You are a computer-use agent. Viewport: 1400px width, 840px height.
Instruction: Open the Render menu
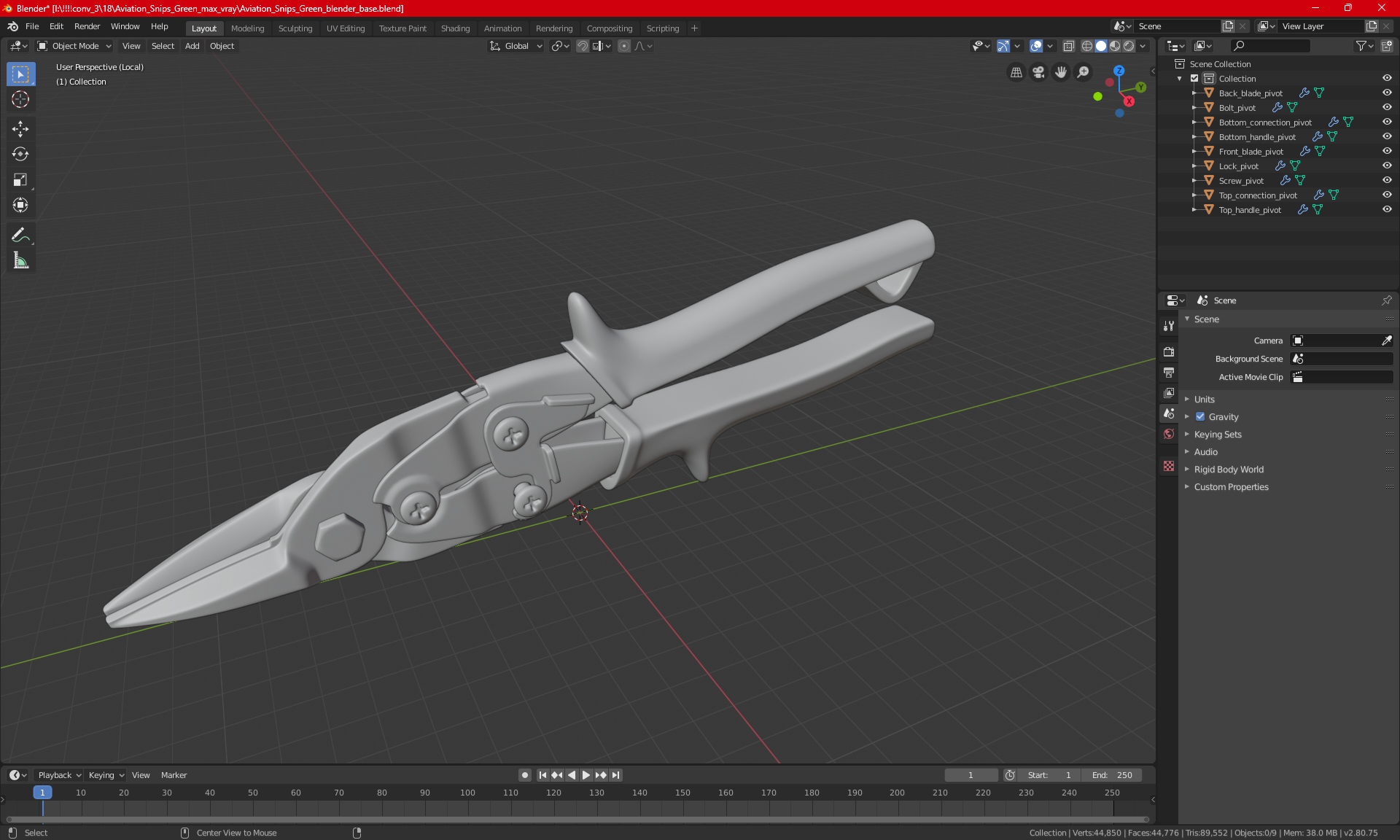point(87,26)
